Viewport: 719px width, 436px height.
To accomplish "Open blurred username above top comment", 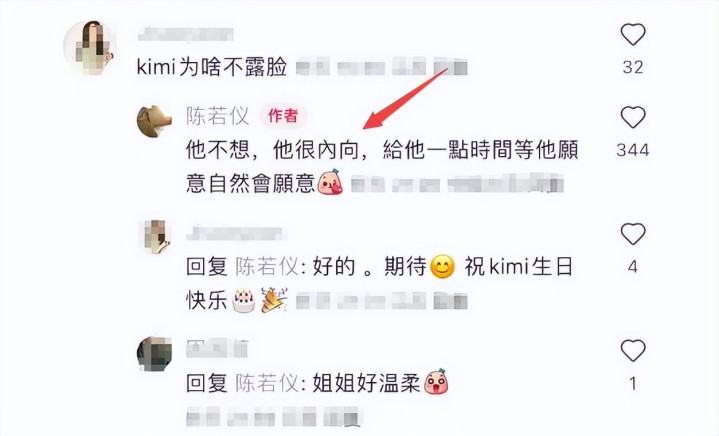I will pos(185,34).
